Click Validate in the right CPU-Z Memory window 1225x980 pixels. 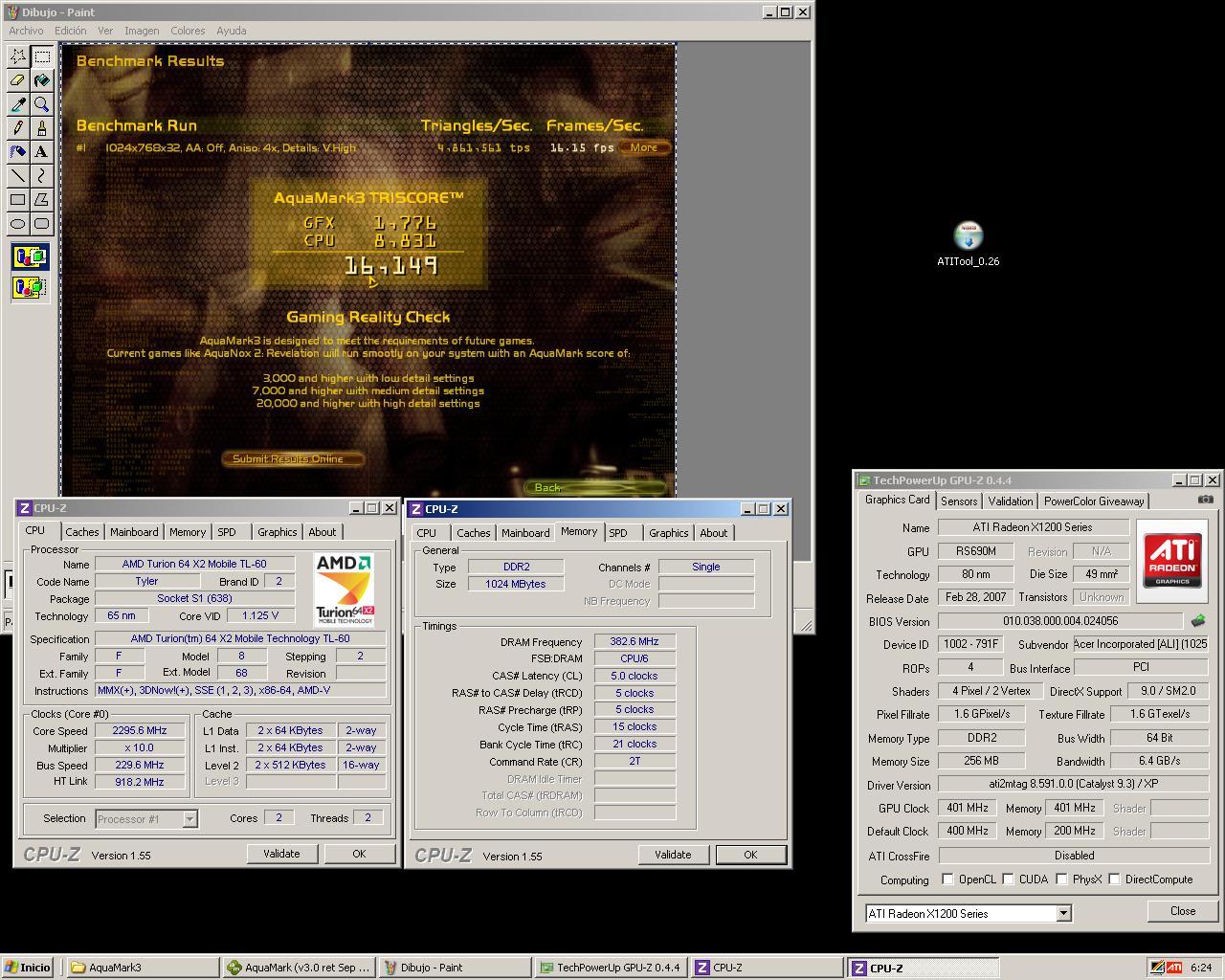point(673,855)
